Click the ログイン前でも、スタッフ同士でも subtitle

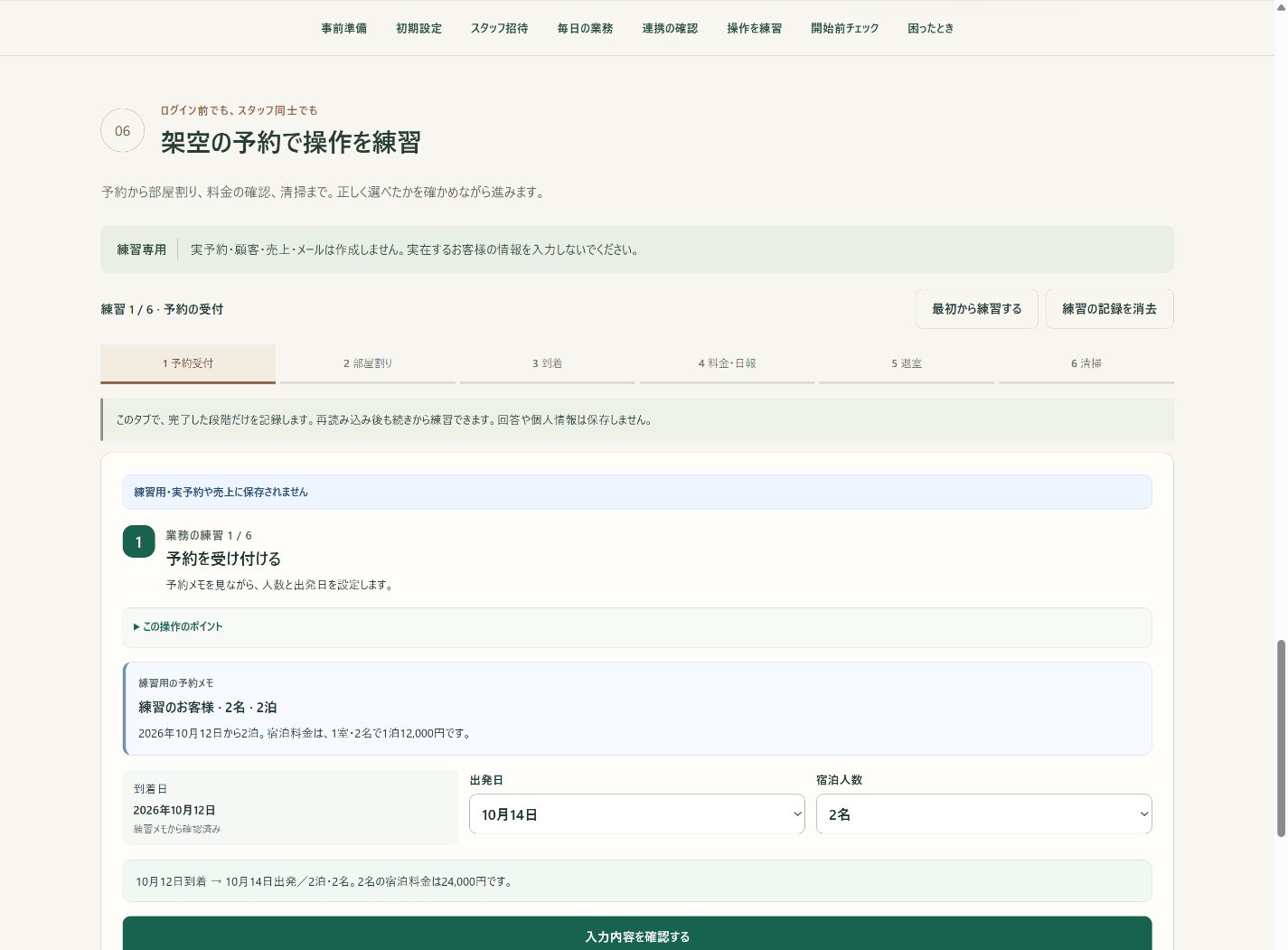(239, 110)
